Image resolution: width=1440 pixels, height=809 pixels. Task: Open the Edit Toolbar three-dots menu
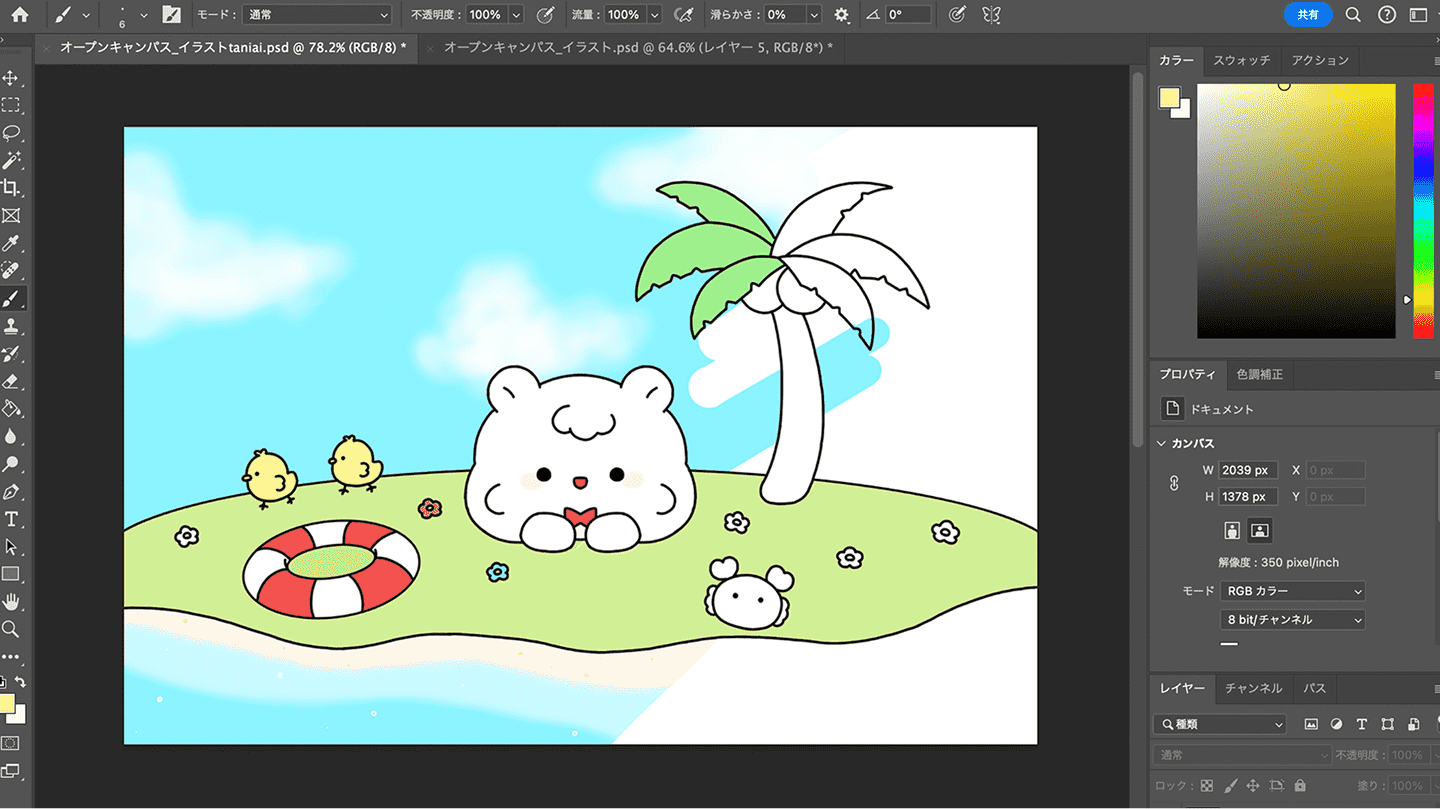click(11, 657)
